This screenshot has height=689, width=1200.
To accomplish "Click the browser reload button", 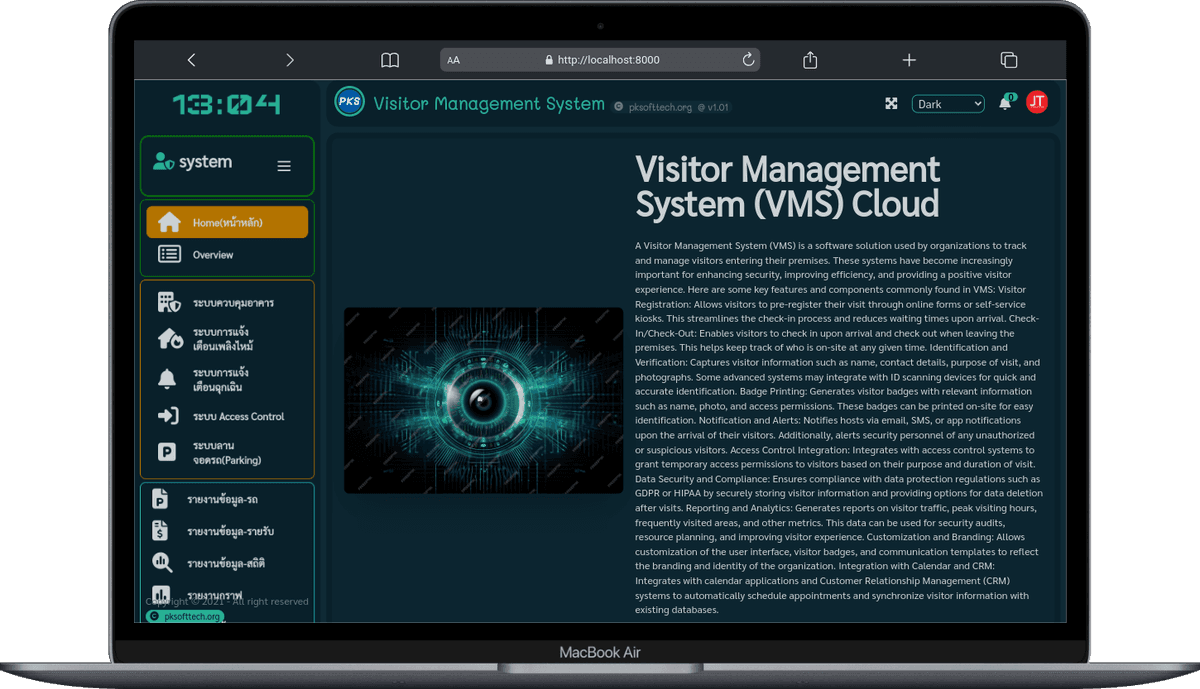I will (748, 60).
